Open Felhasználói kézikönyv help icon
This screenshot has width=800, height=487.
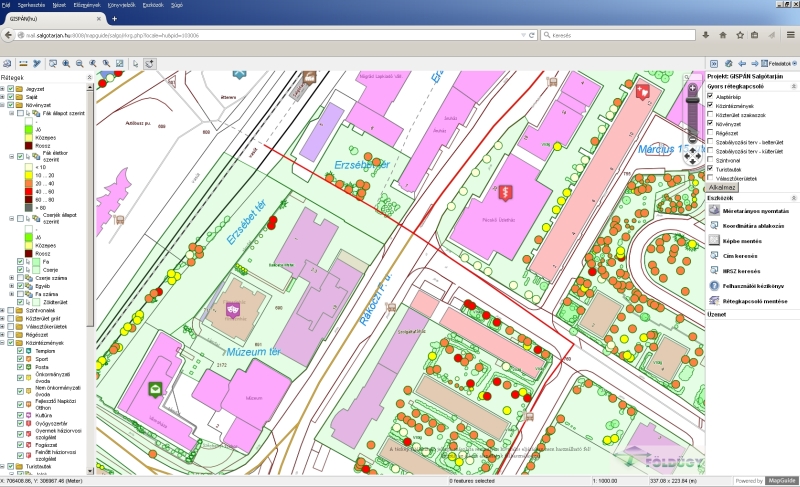click(713, 285)
